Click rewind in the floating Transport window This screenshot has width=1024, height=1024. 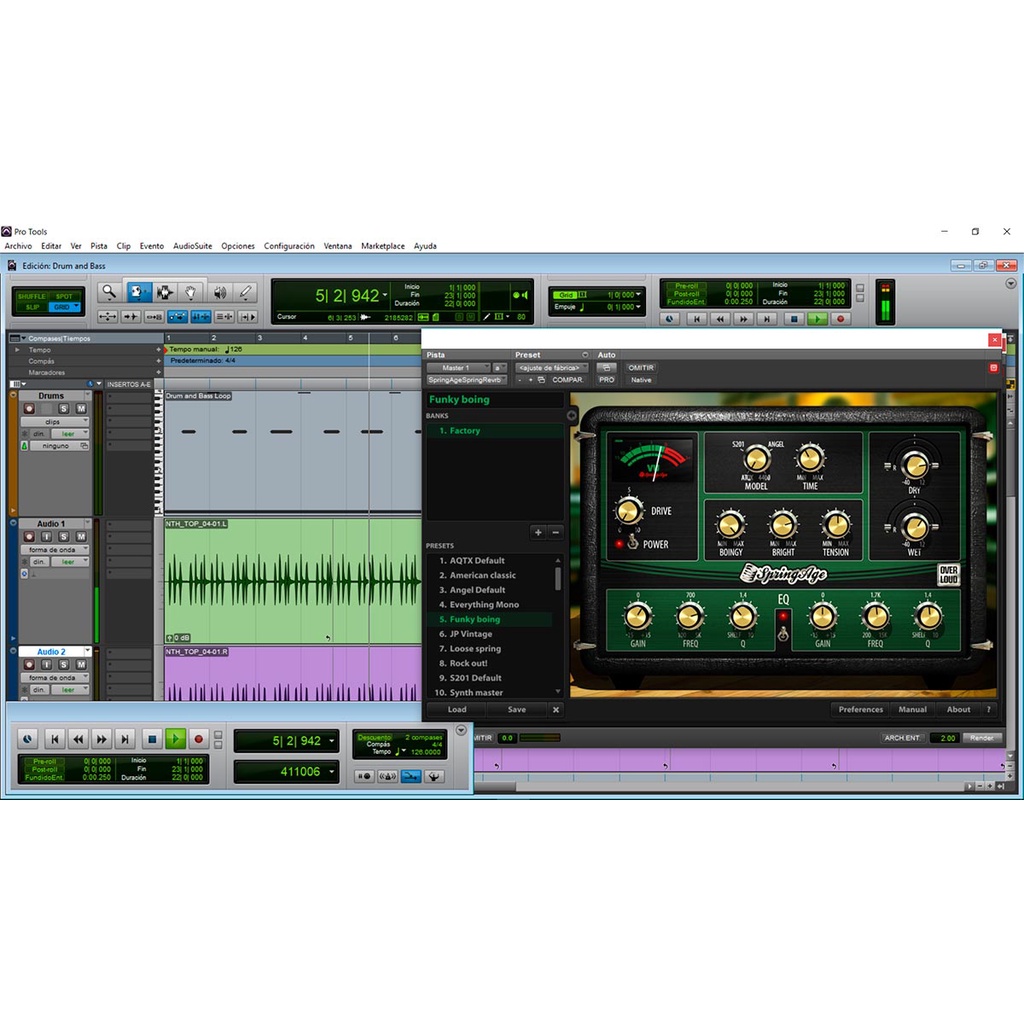click(78, 739)
